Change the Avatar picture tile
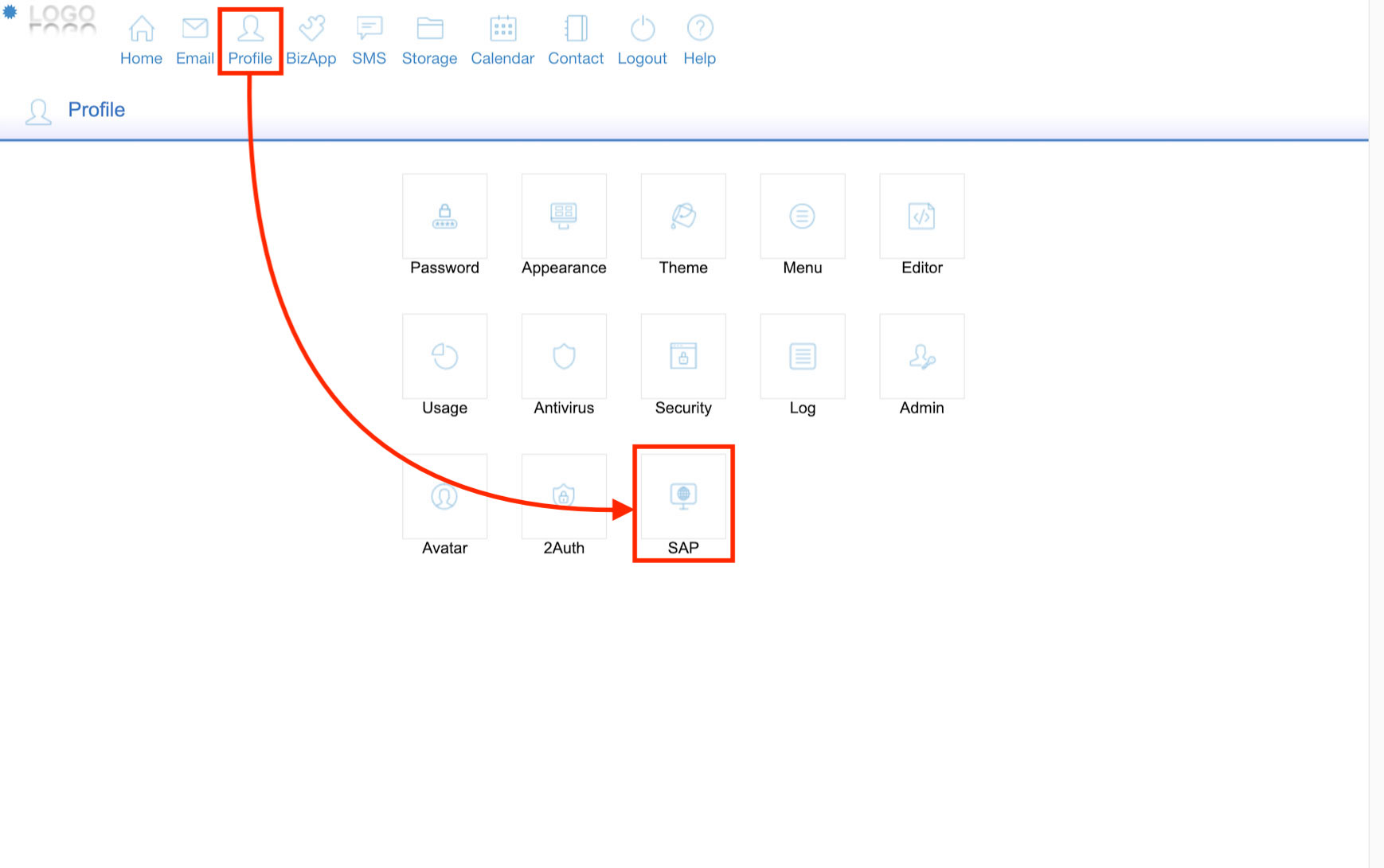 (444, 497)
